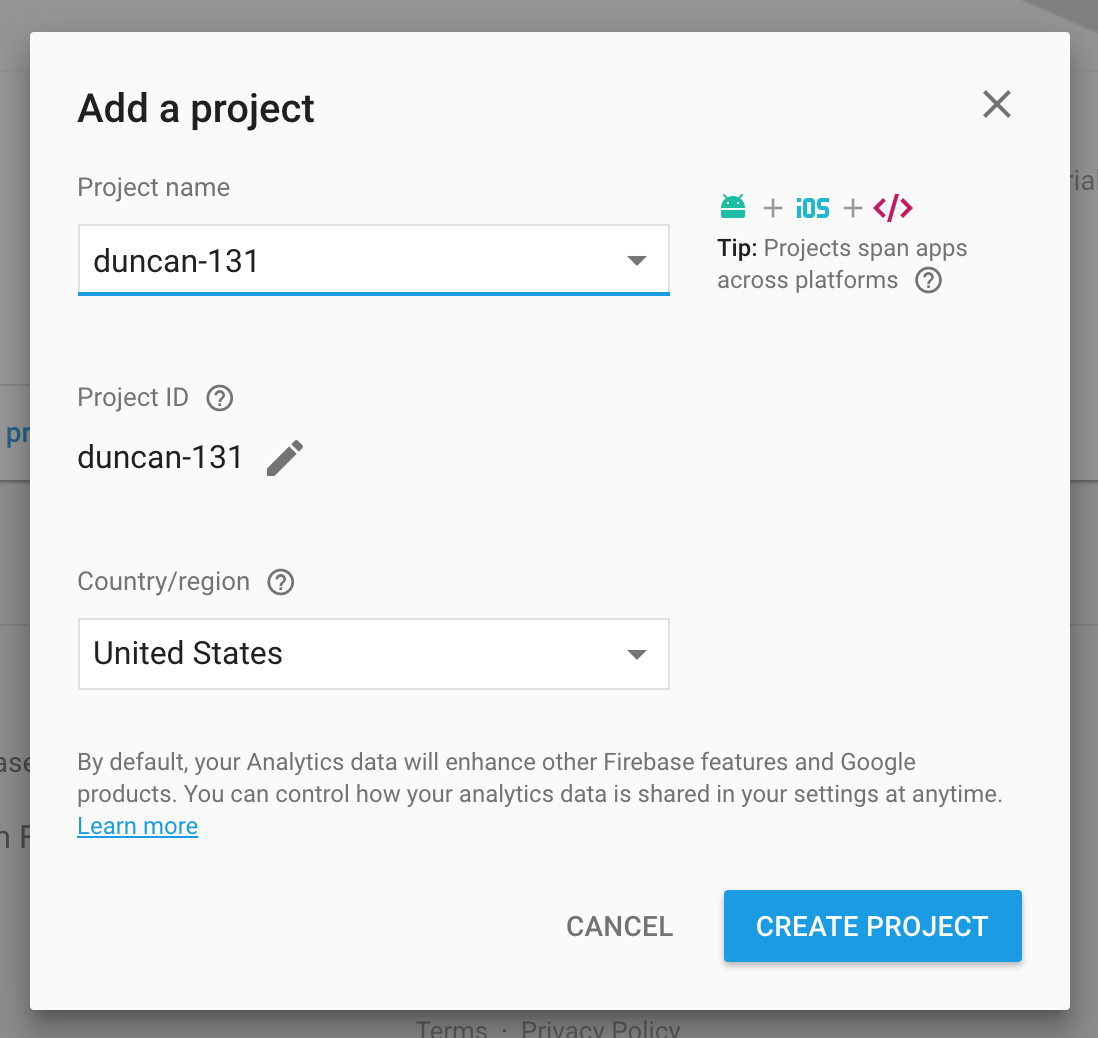Edit the Project ID with pencil icon
1098x1038 pixels.
pyautogui.click(x=285, y=458)
